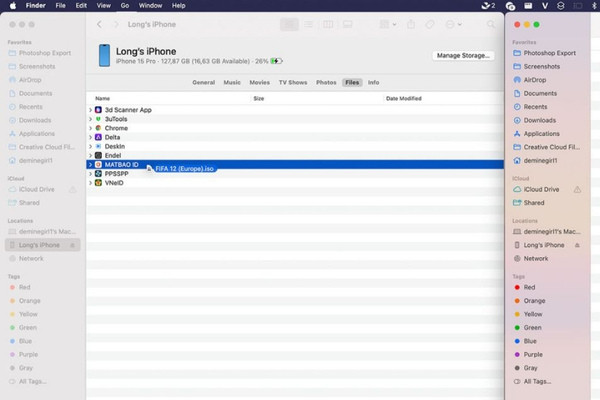The image size is (600, 400).
Task: Switch to the Music tab
Action: coord(232,82)
